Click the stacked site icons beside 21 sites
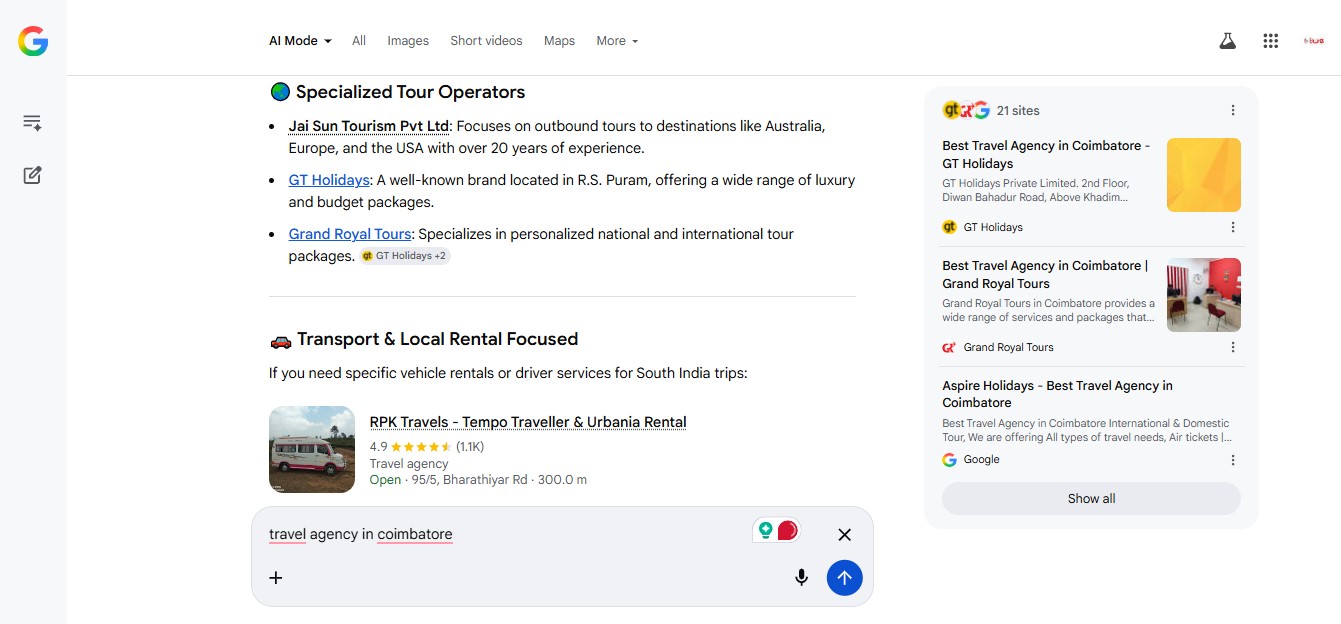This screenshot has width=1341, height=624. point(966,110)
